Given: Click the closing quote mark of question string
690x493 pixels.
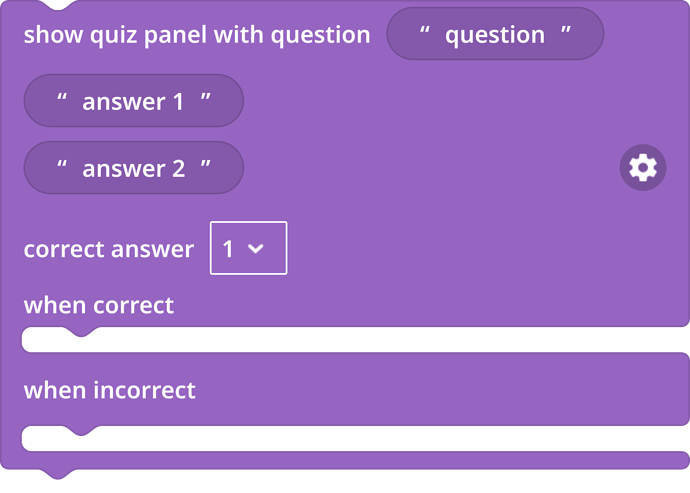Looking at the screenshot, I should (x=566, y=30).
